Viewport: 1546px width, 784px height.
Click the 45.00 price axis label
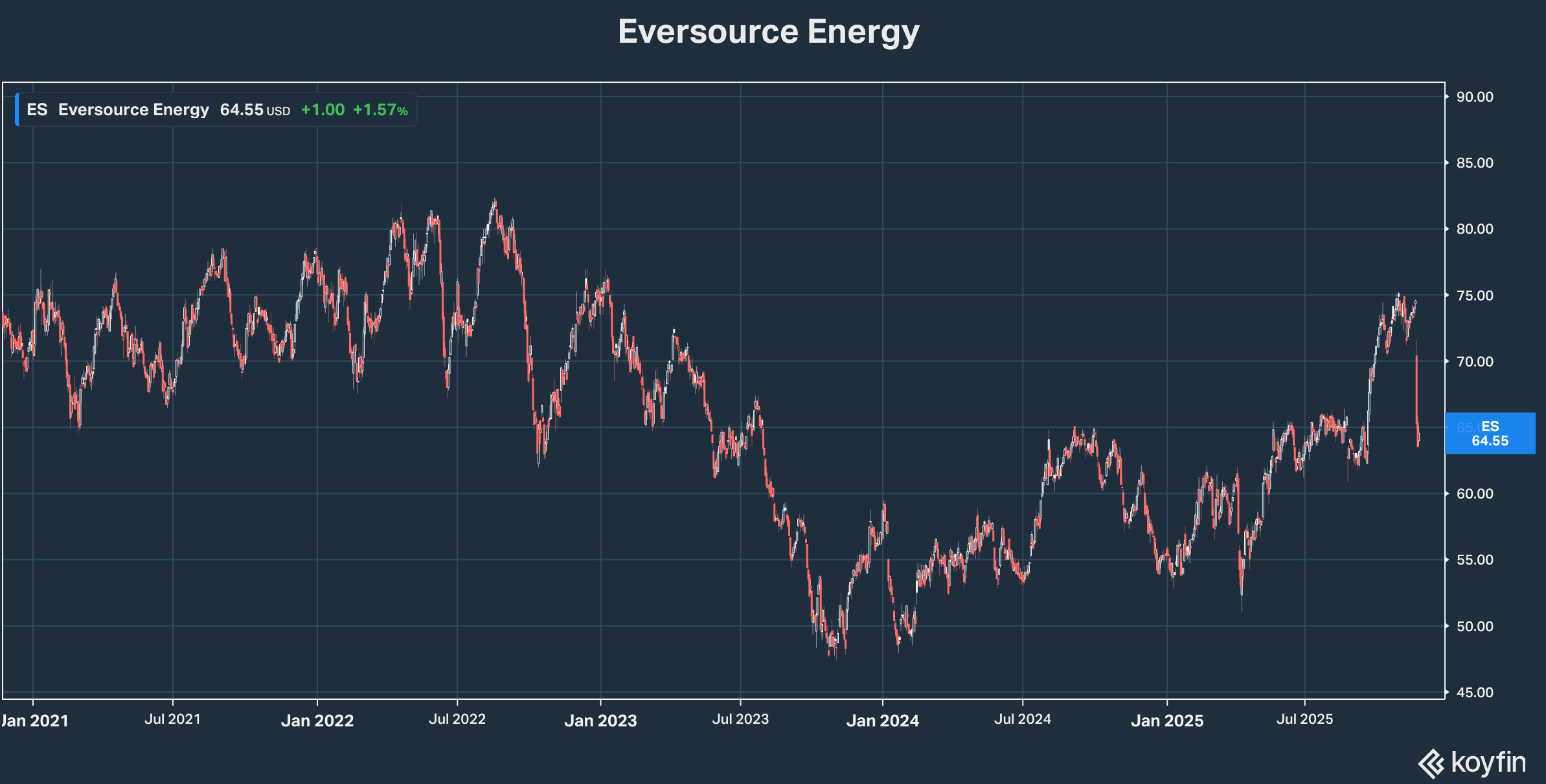1474,693
